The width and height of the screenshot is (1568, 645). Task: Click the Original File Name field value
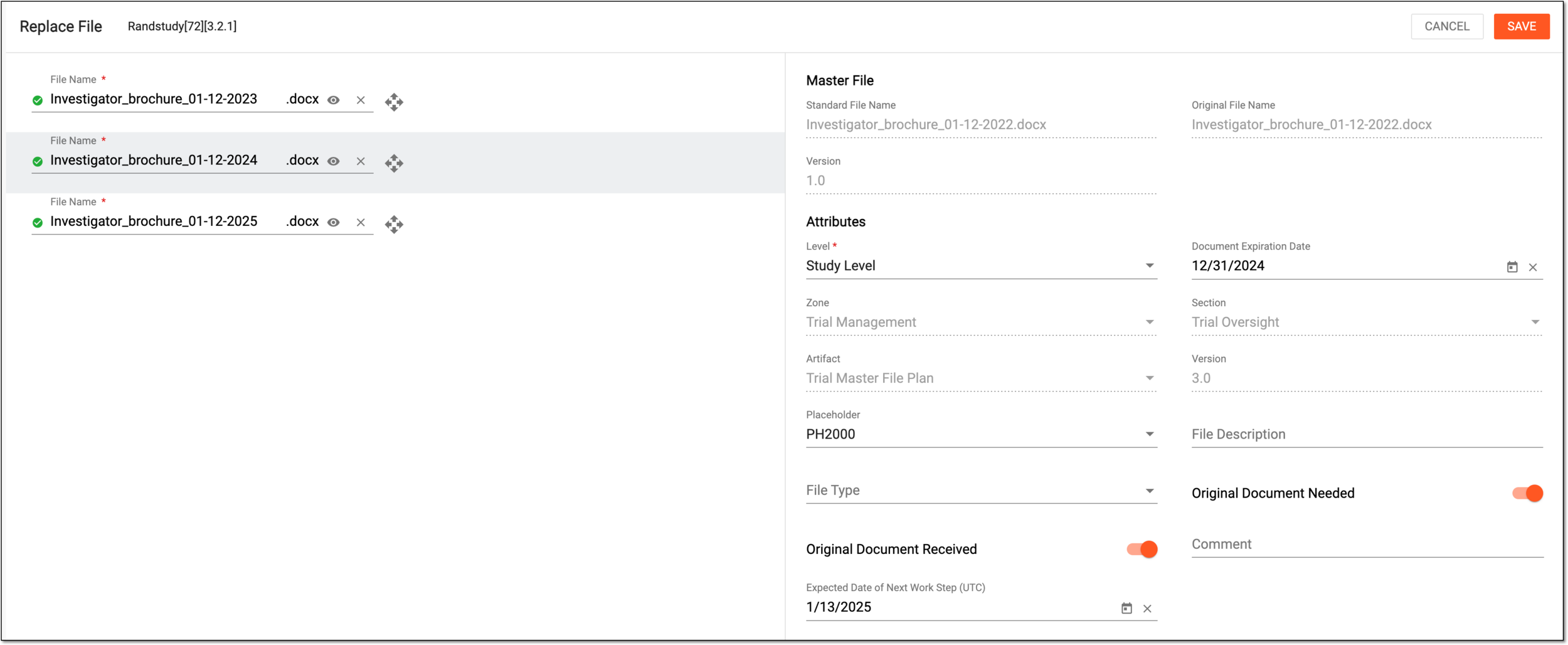(x=1311, y=125)
